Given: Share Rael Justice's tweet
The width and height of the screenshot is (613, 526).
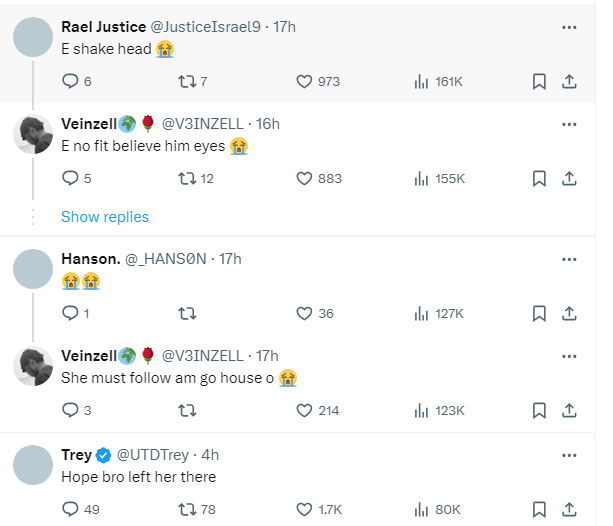Looking at the screenshot, I should (569, 82).
